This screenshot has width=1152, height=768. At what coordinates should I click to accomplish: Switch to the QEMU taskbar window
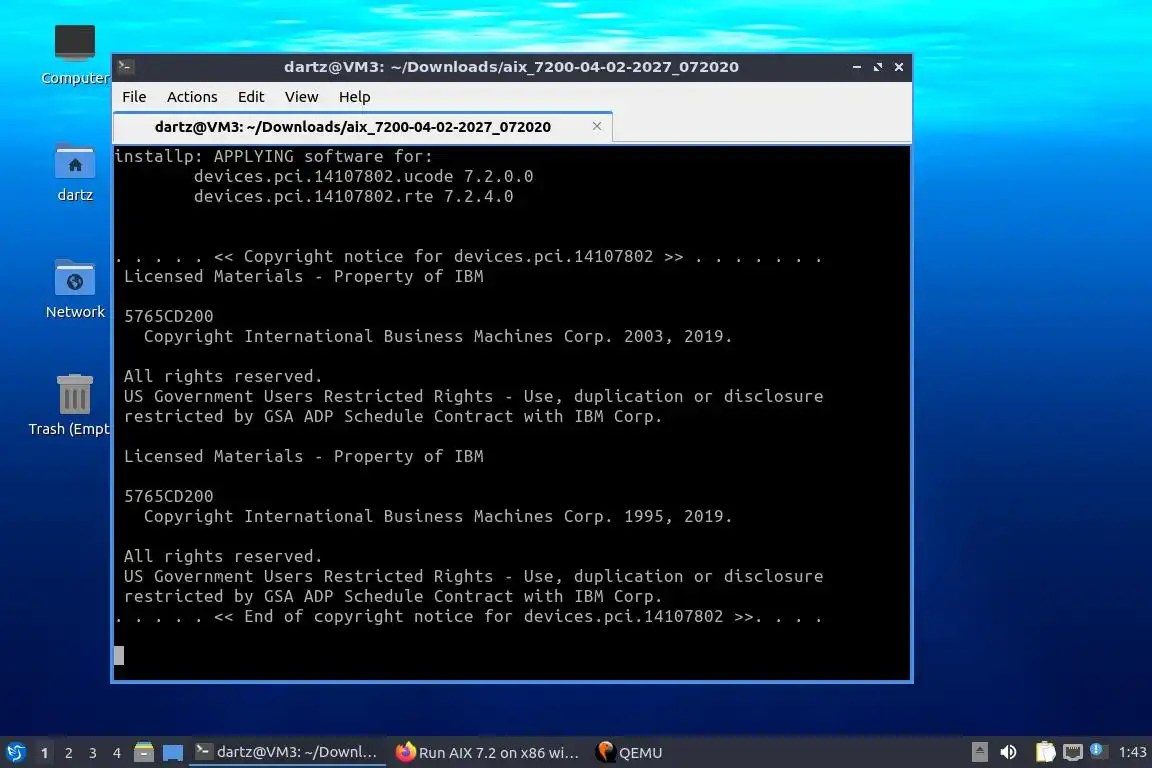[630, 752]
